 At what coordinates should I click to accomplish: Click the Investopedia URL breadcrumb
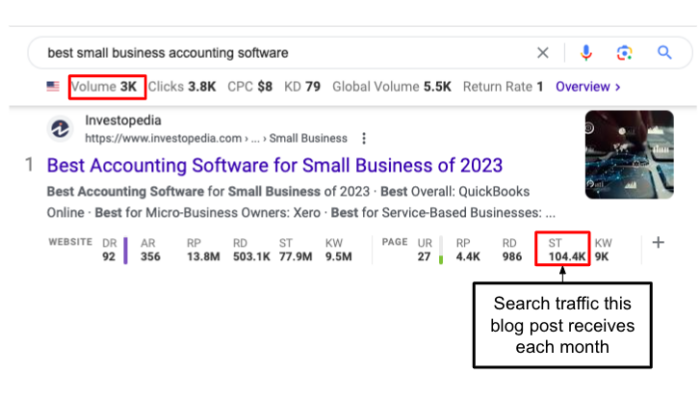(x=215, y=138)
